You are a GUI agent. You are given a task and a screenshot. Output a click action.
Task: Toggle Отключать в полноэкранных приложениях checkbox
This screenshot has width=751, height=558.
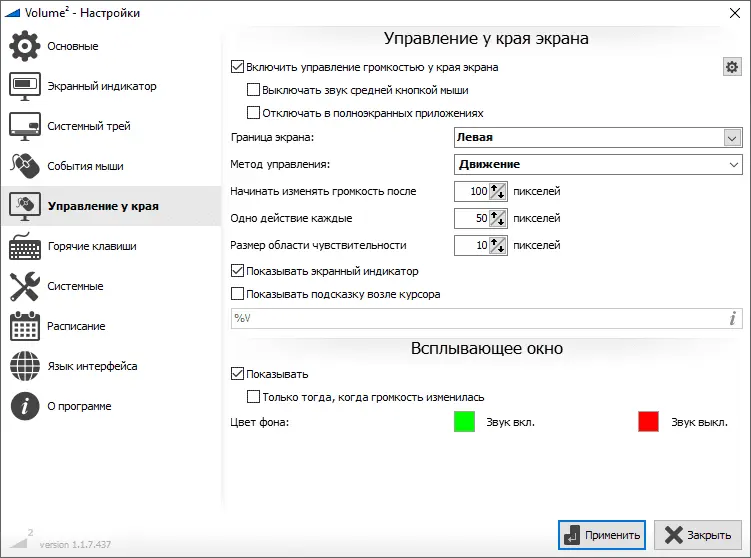pos(253,113)
